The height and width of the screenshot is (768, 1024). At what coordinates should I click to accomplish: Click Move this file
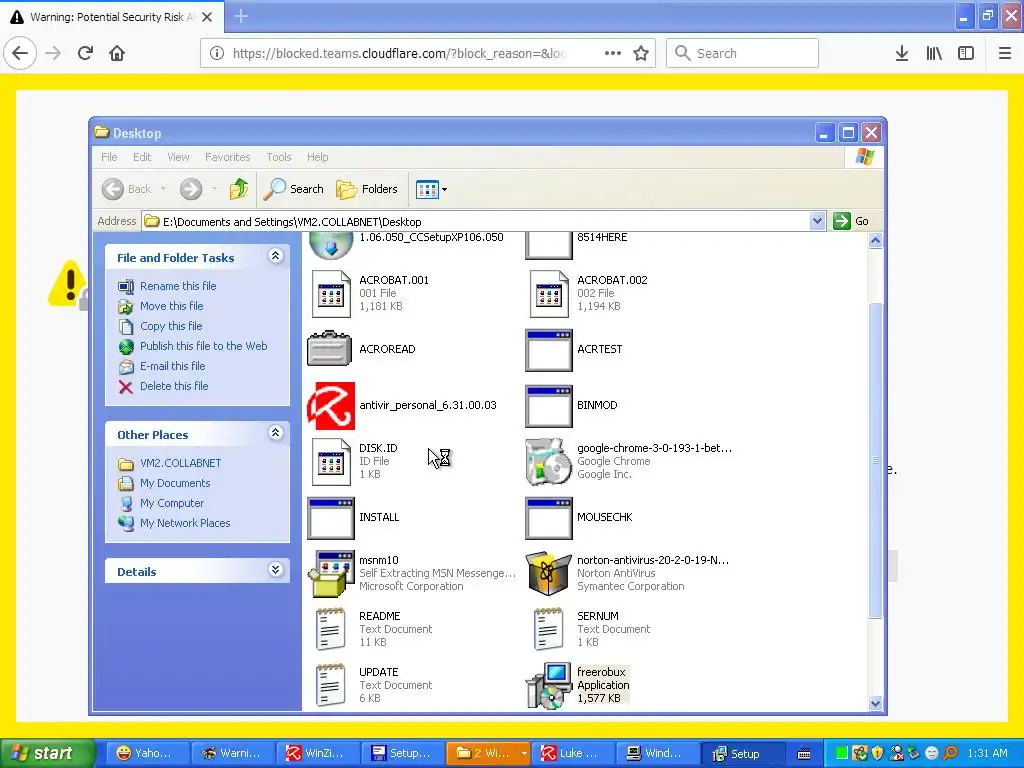pyautogui.click(x=171, y=306)
